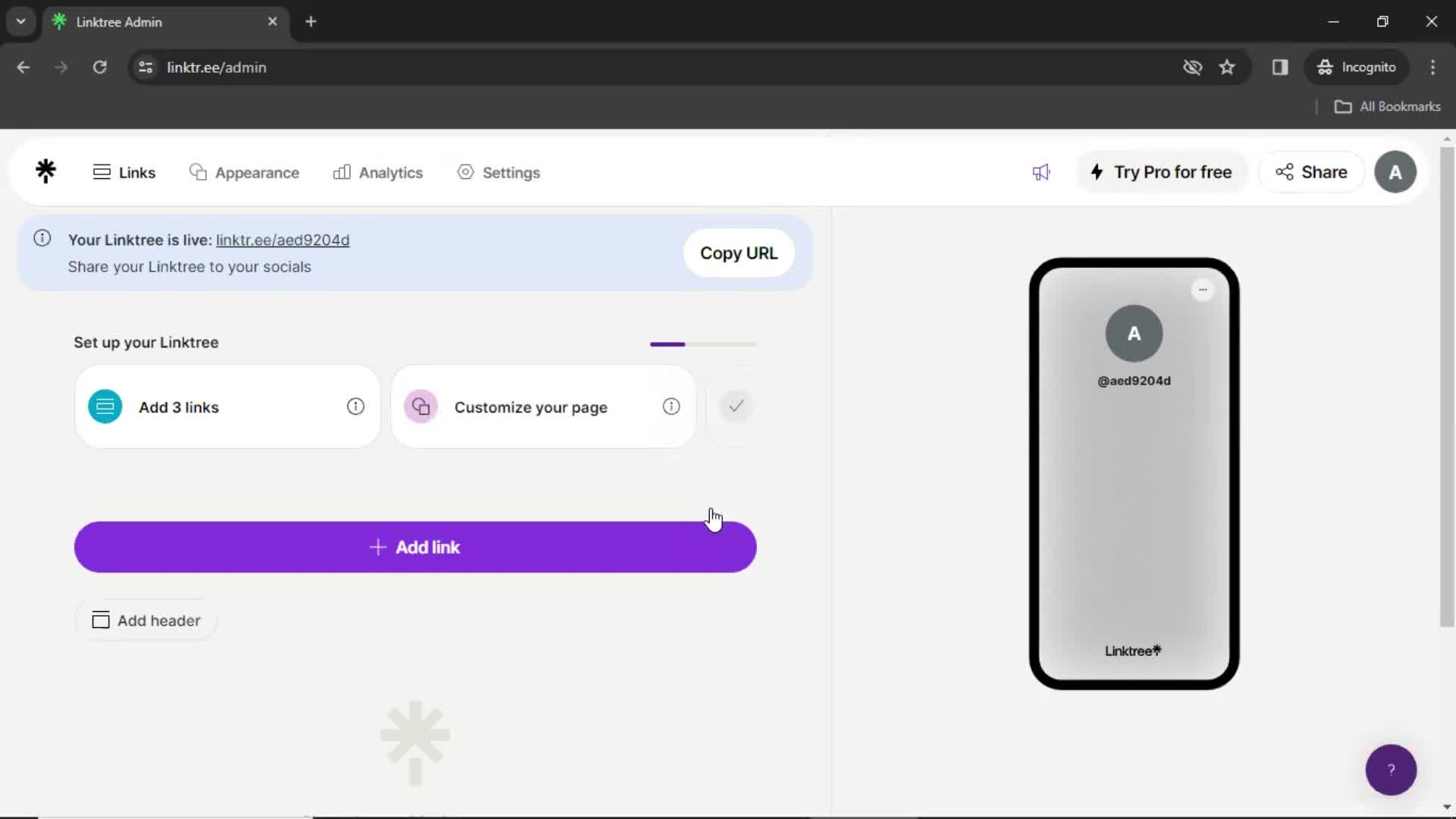Click the Copy URL button
This screenshot has height=819, width=1456.
pos(739,253)
